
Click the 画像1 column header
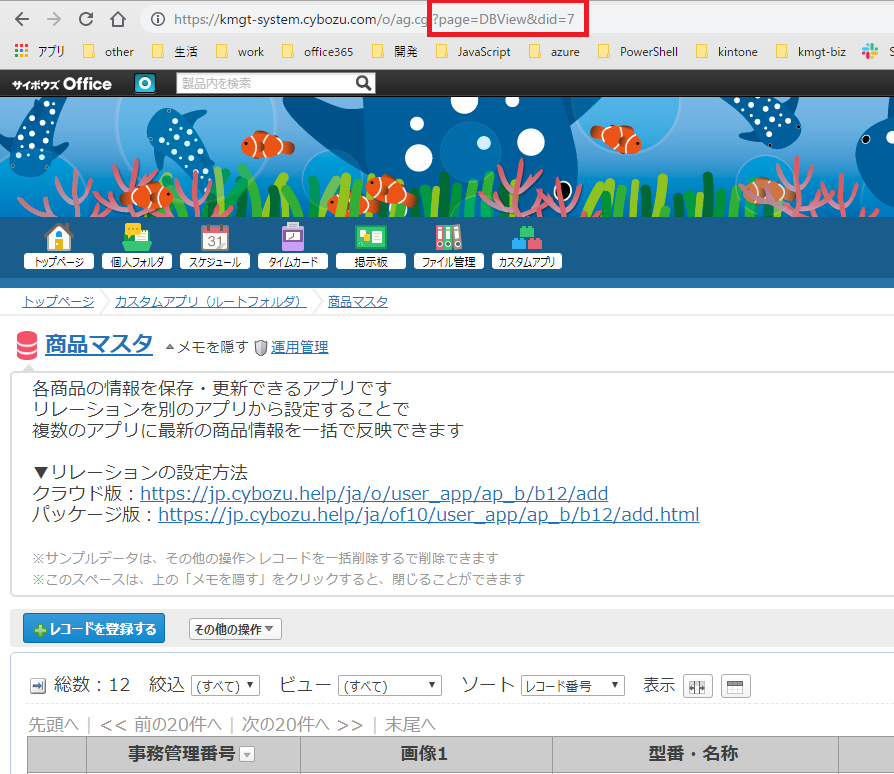[424, 754]
